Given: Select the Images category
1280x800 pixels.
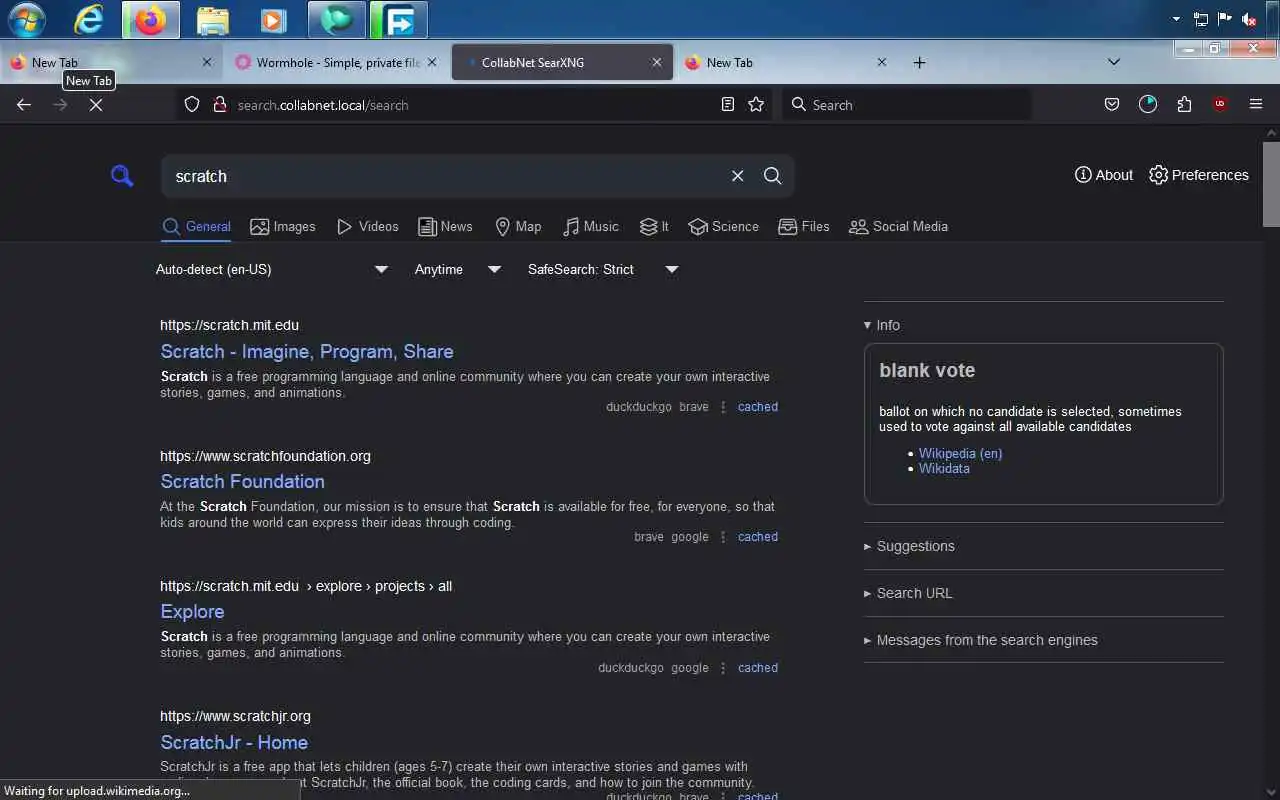Looking at the screenshot, I should [x=283, y=226].
